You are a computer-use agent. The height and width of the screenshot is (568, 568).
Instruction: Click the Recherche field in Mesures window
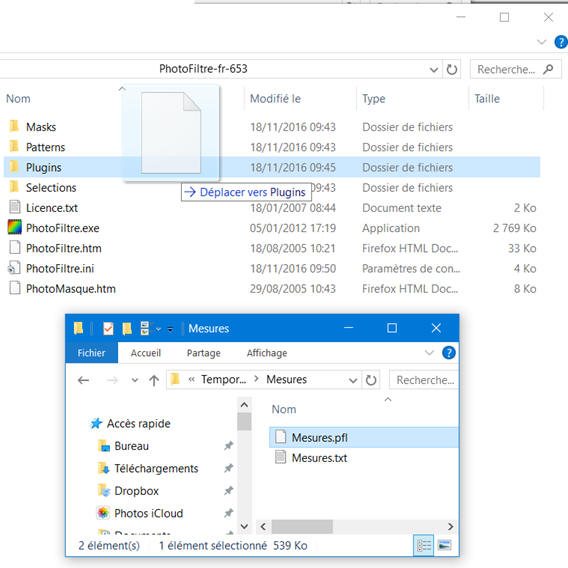coord(424,380)
